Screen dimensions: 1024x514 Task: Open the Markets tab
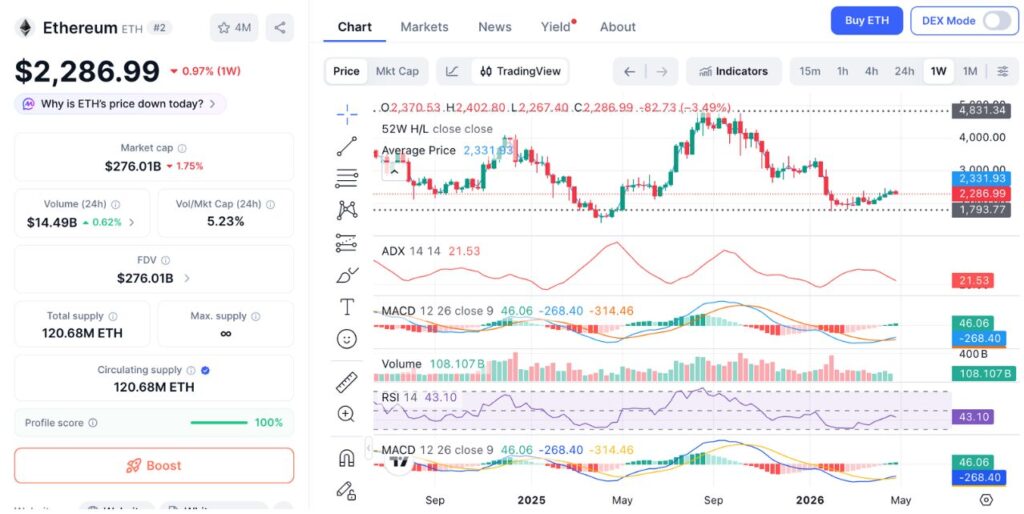(x=424, y=27)
